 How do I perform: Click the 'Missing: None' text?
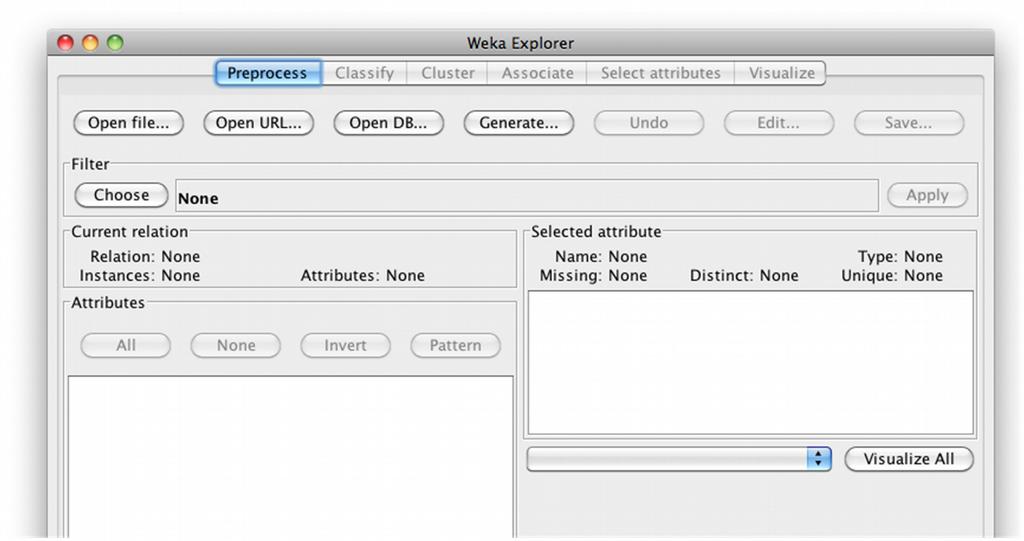(x=593, y=276)
